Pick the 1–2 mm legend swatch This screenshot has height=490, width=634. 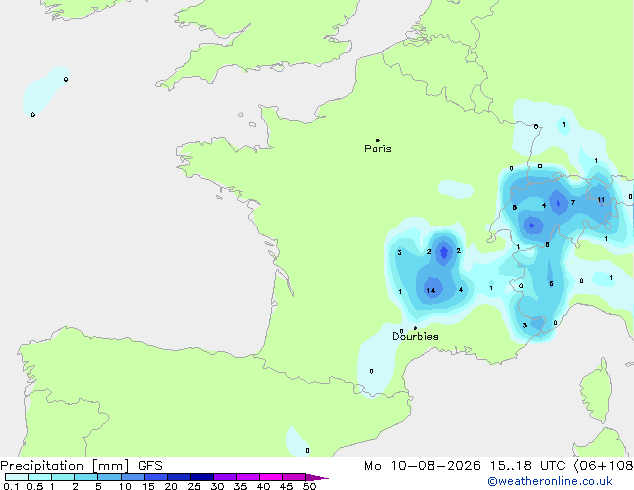(x=63, y=477)
